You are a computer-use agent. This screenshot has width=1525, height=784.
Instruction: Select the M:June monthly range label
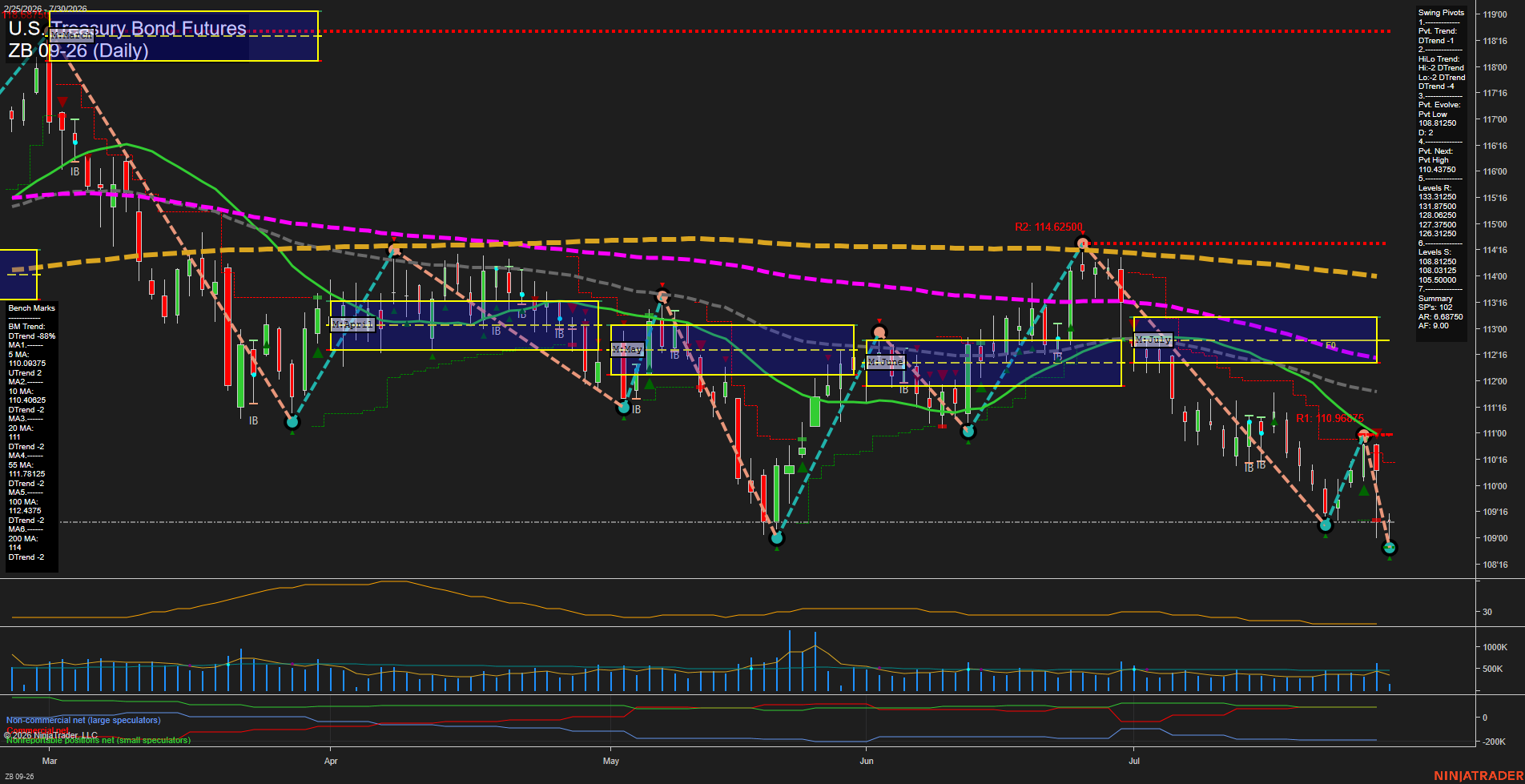886,362
